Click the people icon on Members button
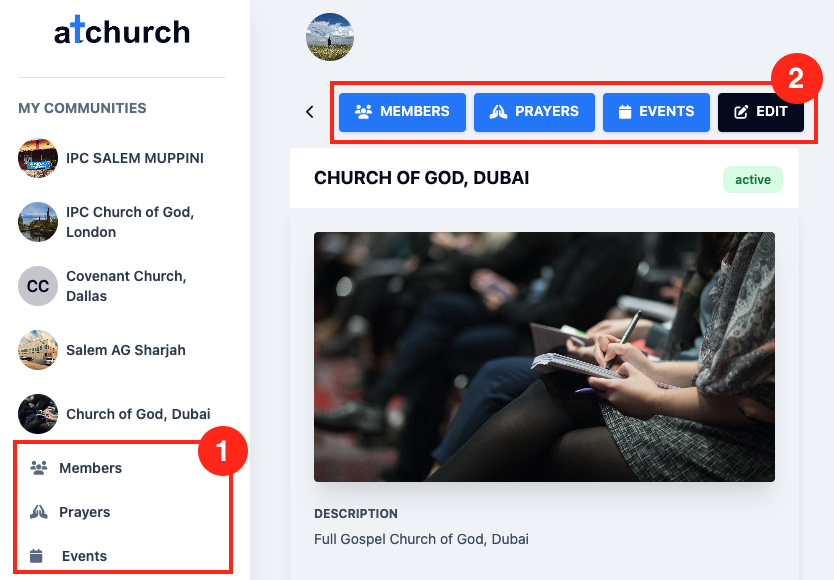 click(364, 112)
